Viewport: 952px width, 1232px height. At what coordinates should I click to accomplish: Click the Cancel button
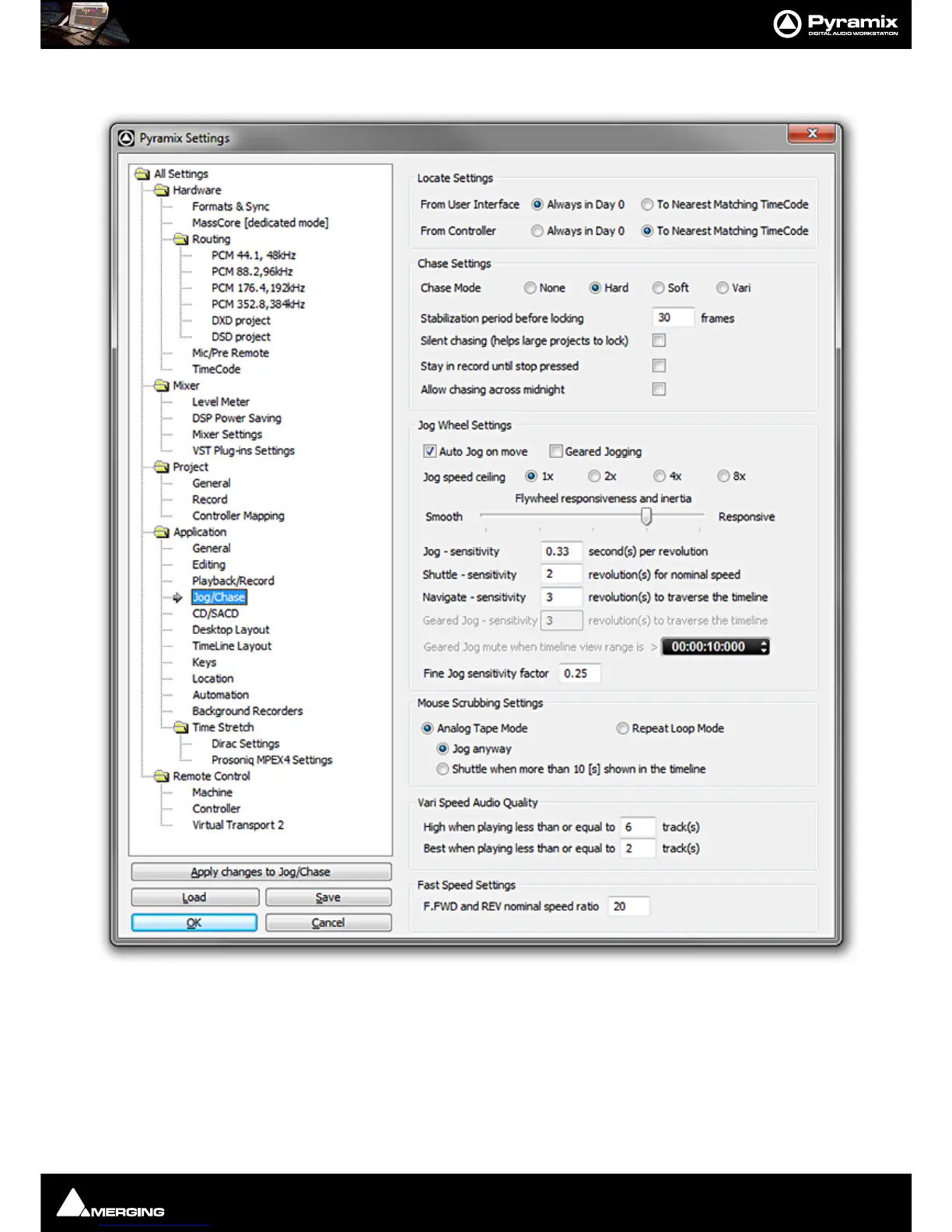coord(328,922)
